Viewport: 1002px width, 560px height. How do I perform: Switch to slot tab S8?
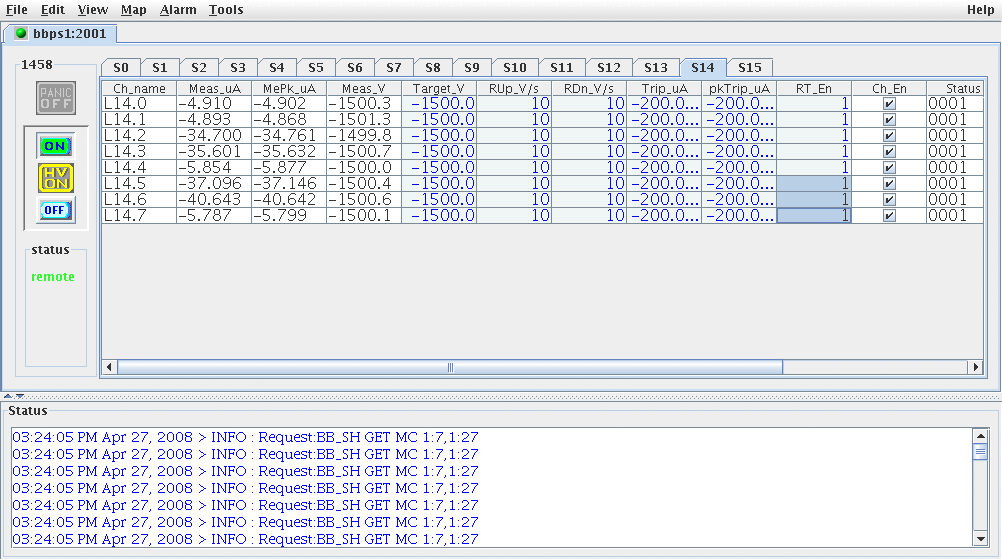pos(433,68)
